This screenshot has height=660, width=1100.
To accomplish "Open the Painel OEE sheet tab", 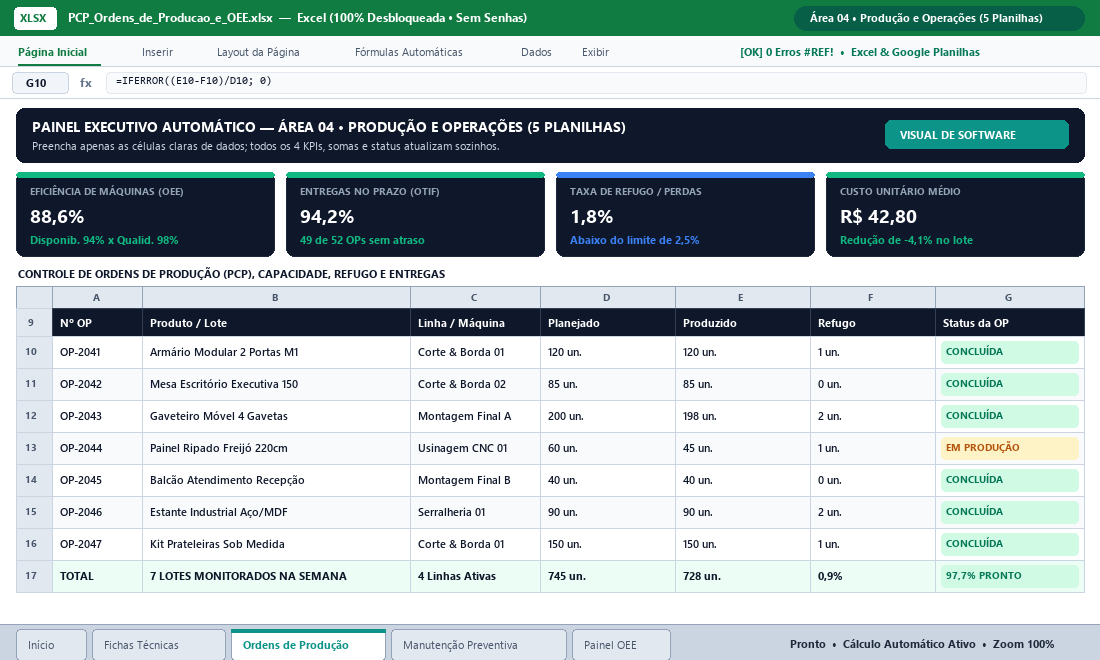I will [621, 645].
